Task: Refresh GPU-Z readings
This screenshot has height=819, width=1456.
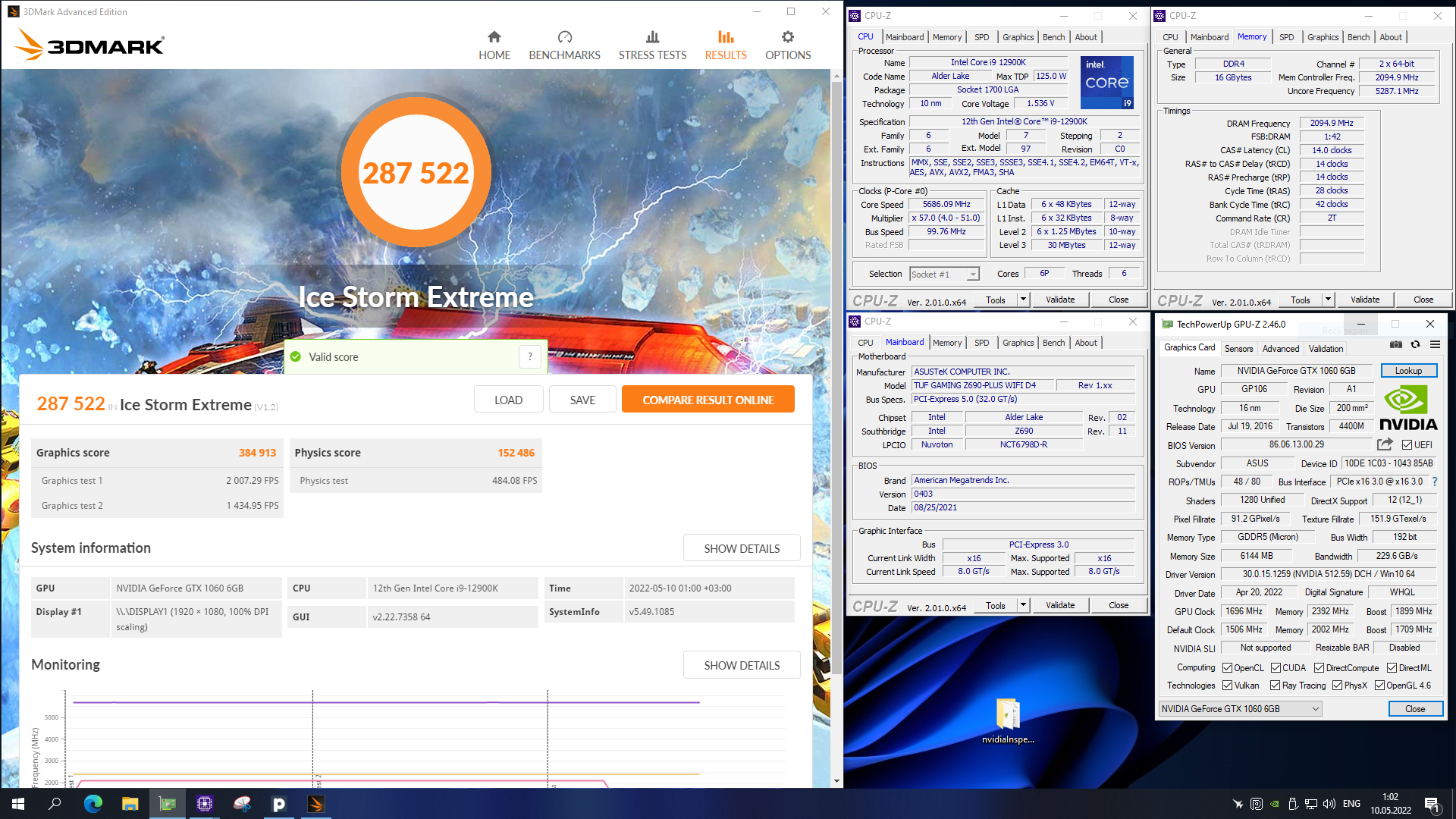Action: [x=1415, y=344]
